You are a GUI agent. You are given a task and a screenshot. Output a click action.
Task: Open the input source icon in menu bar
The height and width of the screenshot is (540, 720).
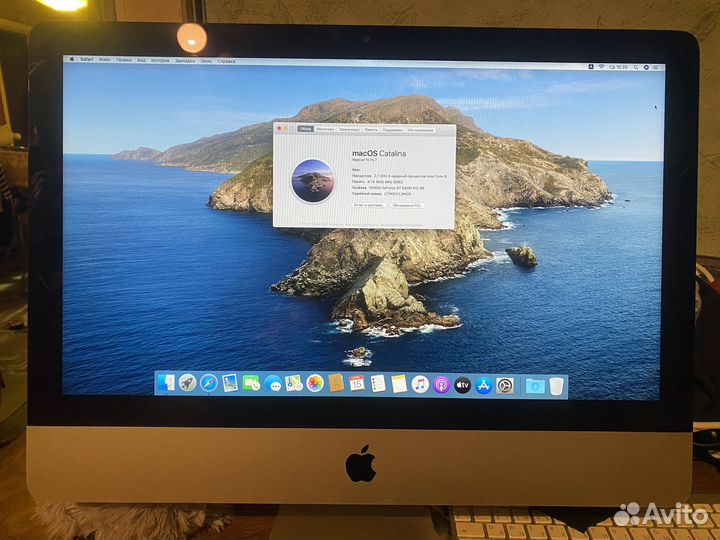pyautogui.click(x=591, y=67)
